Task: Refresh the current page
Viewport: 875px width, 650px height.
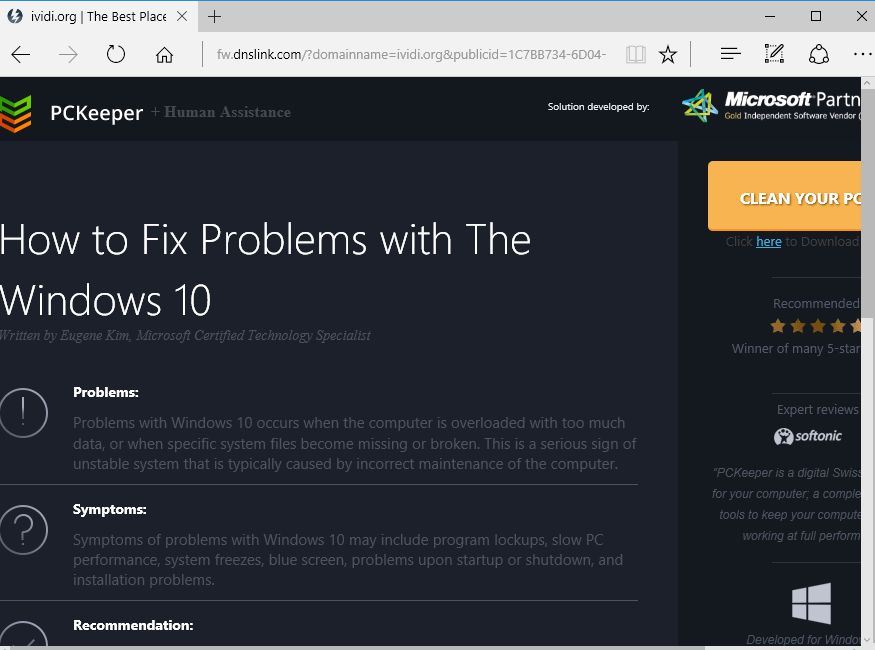Action: [x=116, y=54]
